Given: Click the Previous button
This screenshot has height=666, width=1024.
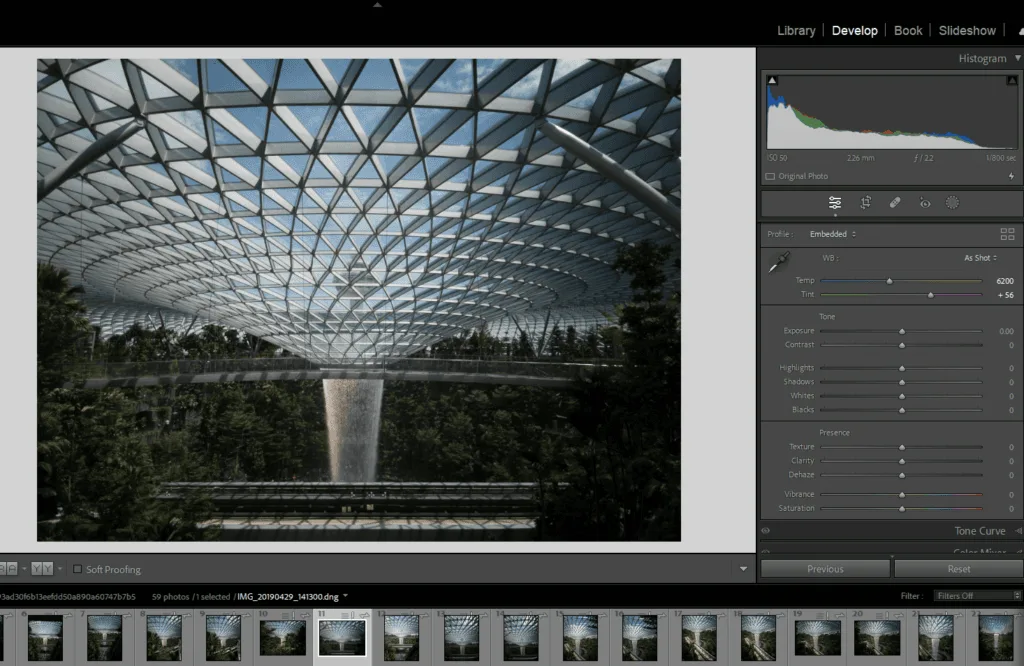Looking at the screenshot, I should pos(825,569).
